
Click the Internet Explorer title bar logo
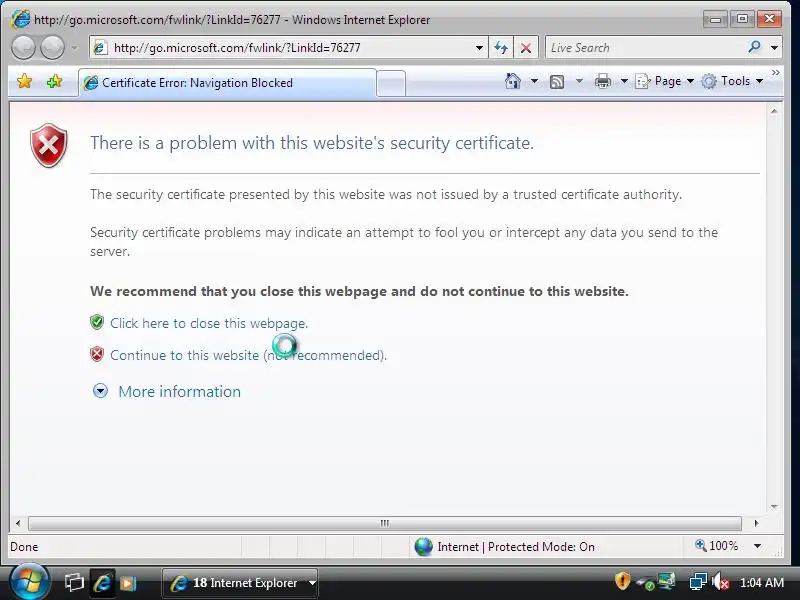(x=21, y=19)
